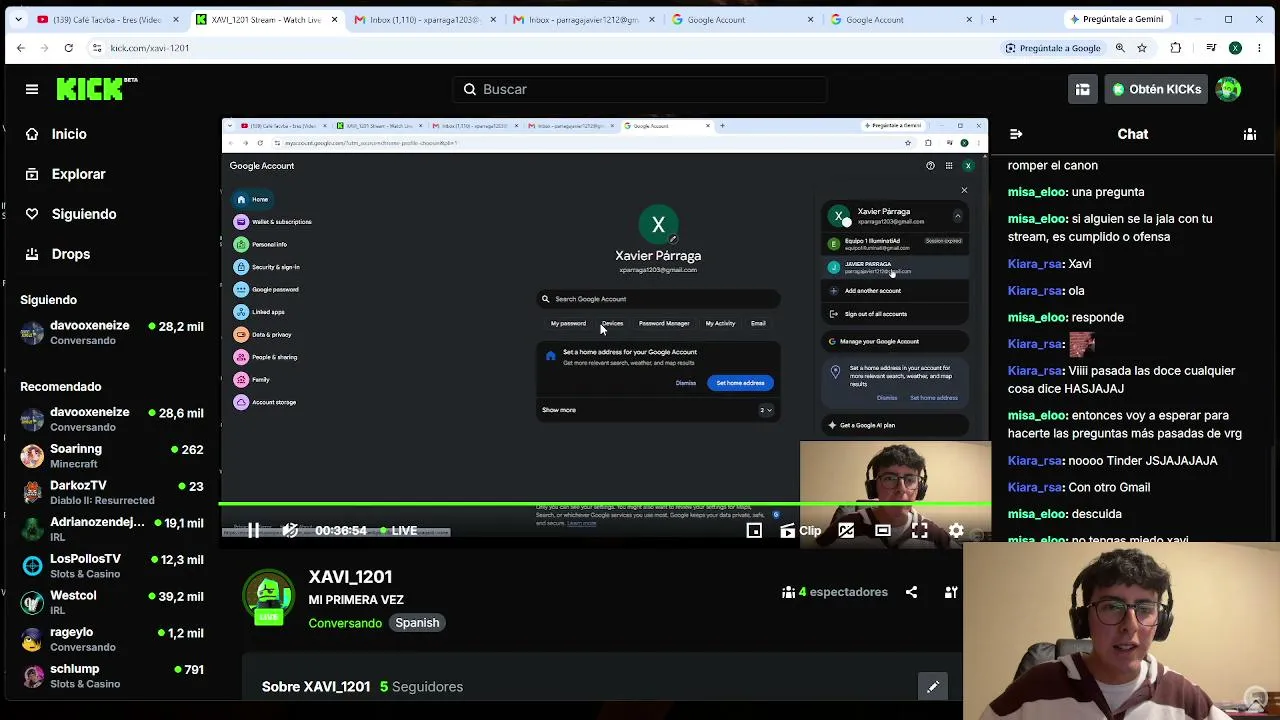Open the chat users list icon
Viewport: 1280px width, 720px height.
click(1250, 134)
